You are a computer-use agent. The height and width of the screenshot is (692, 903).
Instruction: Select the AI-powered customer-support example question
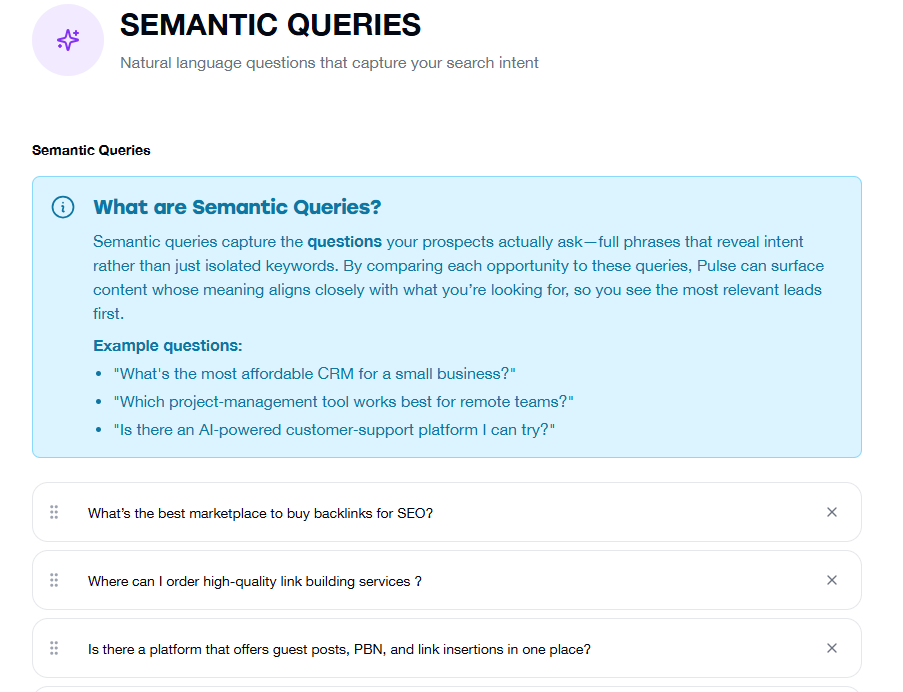coord(335,429)
